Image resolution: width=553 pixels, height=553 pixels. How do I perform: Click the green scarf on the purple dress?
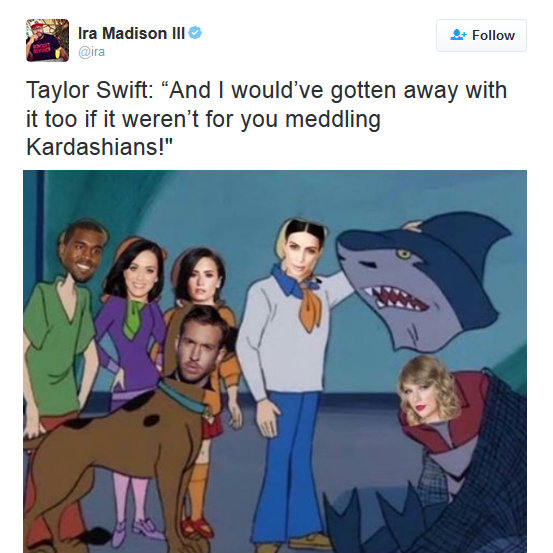(134, 318)
